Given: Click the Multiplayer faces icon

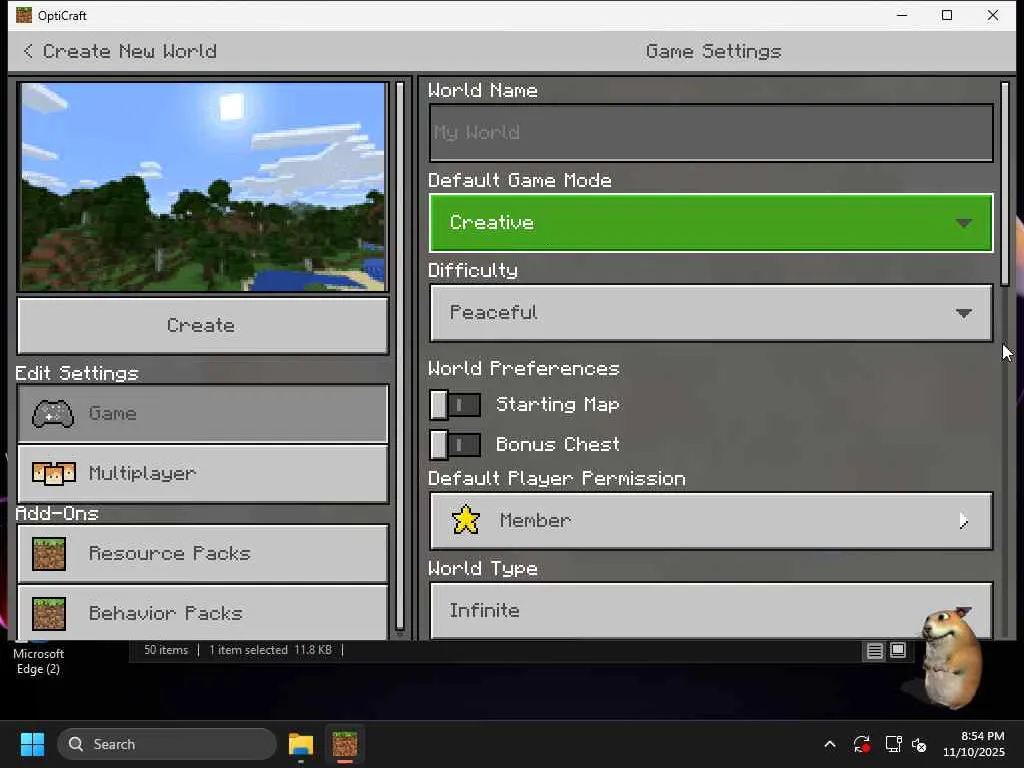Looking at the screenshot, I should pyautogui.click(x=54, y=473).
